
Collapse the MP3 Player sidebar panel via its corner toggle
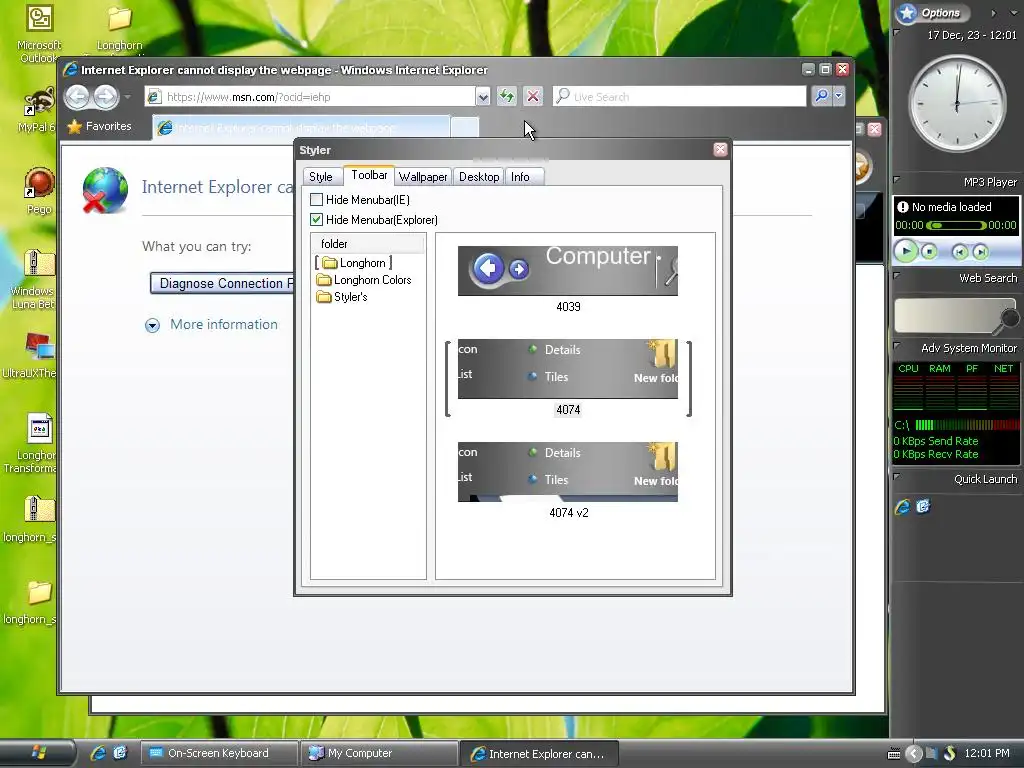pyautogui.click(x=897, y=180)
